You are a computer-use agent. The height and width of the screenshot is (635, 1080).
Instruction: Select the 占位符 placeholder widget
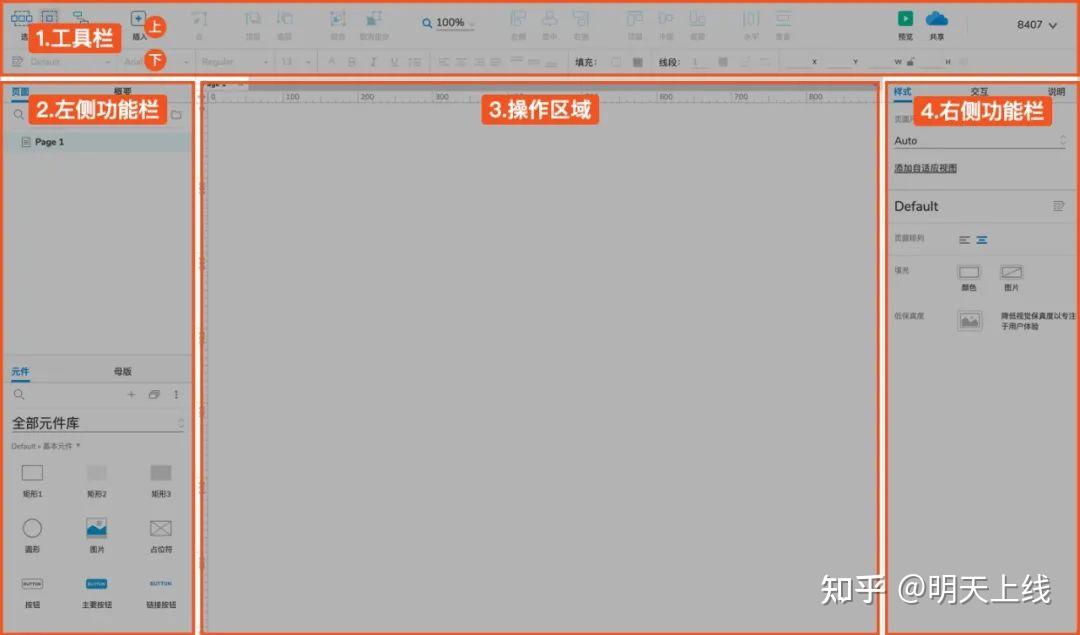pyautogui.click(x=159, y=527)
